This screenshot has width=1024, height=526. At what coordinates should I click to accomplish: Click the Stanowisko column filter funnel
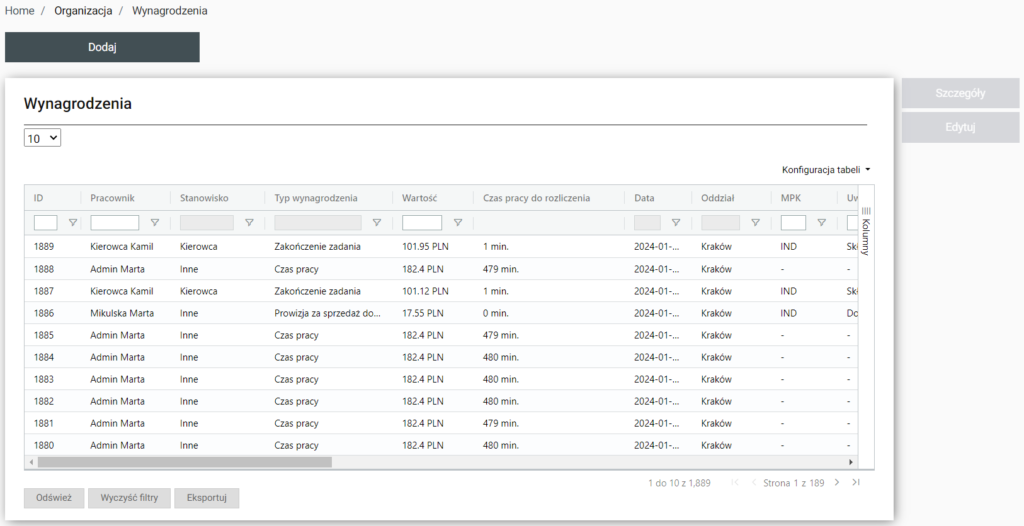(x=249, y=223)
